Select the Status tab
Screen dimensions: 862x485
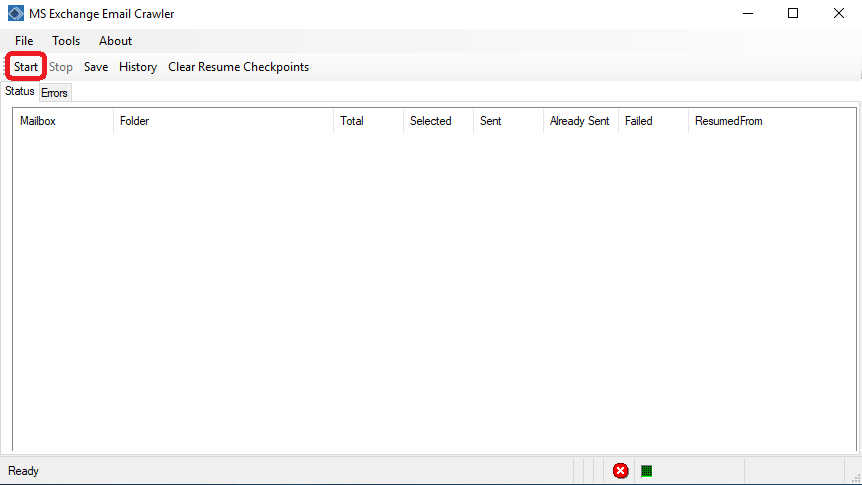tap(20, 92)
